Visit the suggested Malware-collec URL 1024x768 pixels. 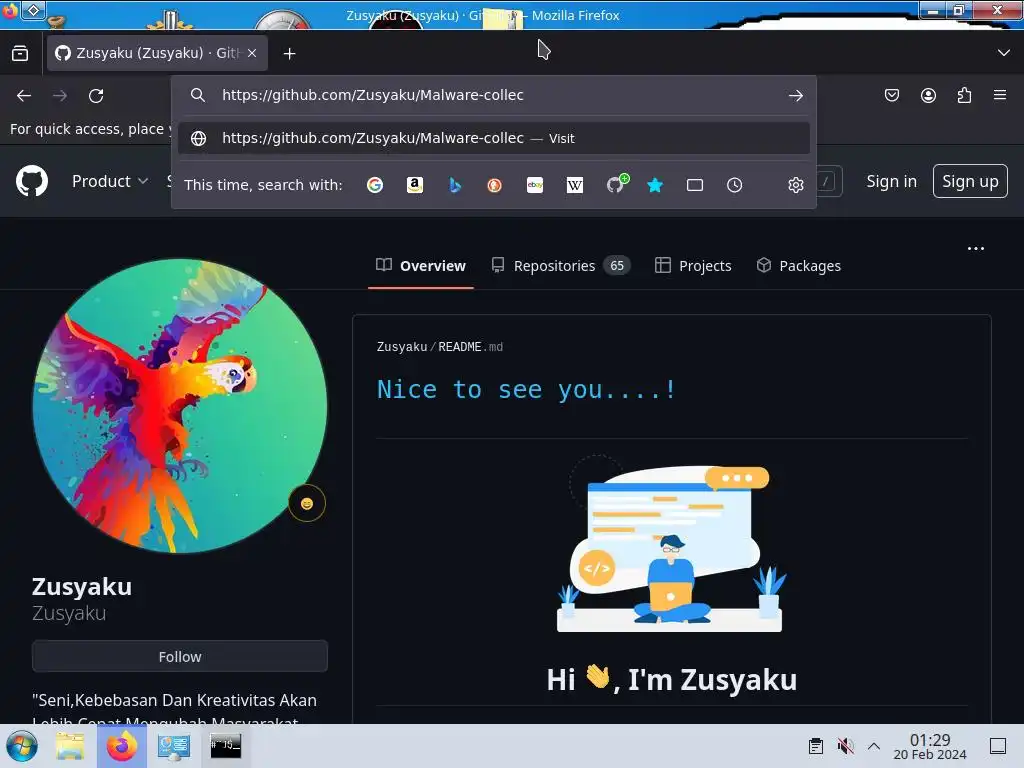(494, 138)
